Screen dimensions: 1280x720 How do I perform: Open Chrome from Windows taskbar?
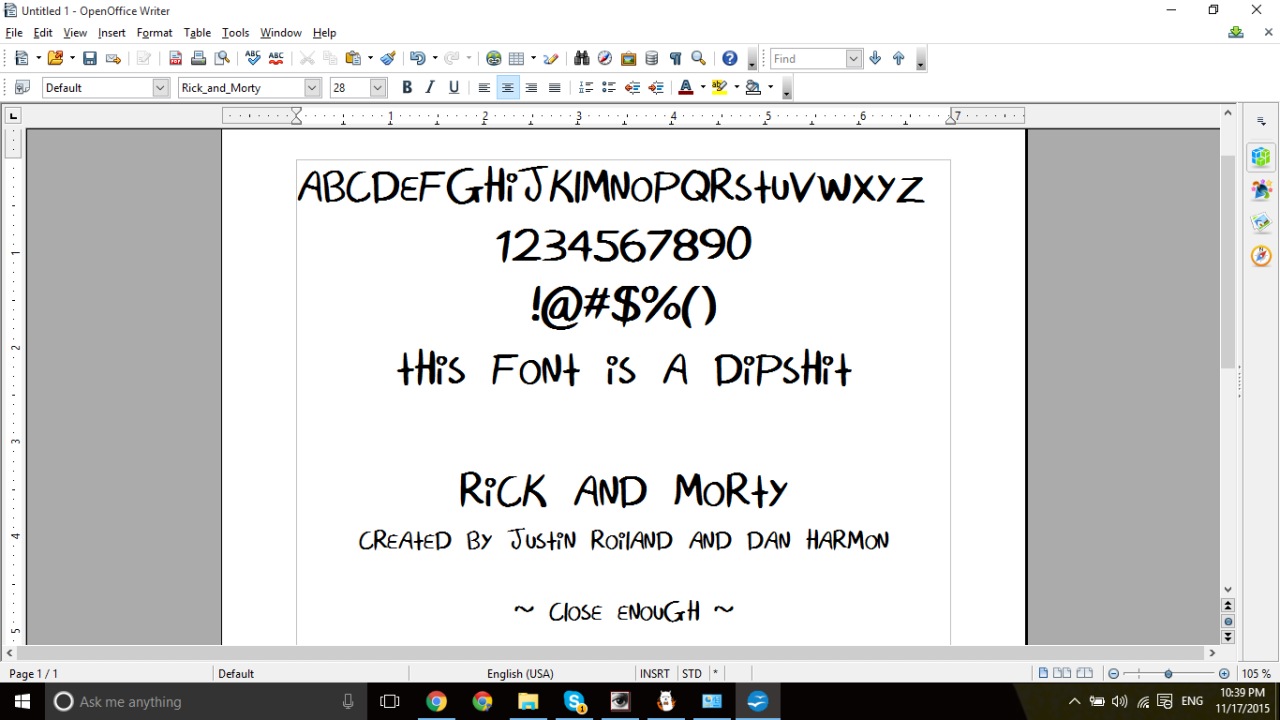pos(436,702)
